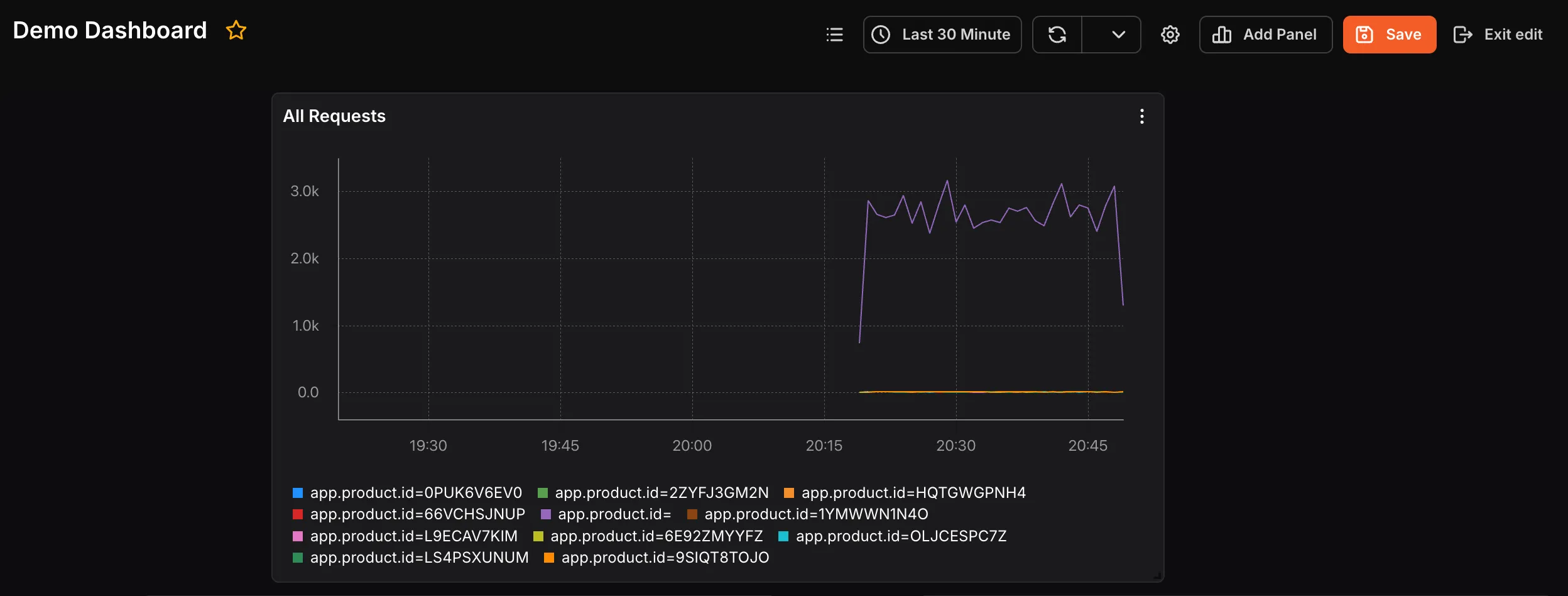Favorite the Demo Dashboard with the star icon
This screenshot has width=1568, height=596.
(x=236, y=30)
